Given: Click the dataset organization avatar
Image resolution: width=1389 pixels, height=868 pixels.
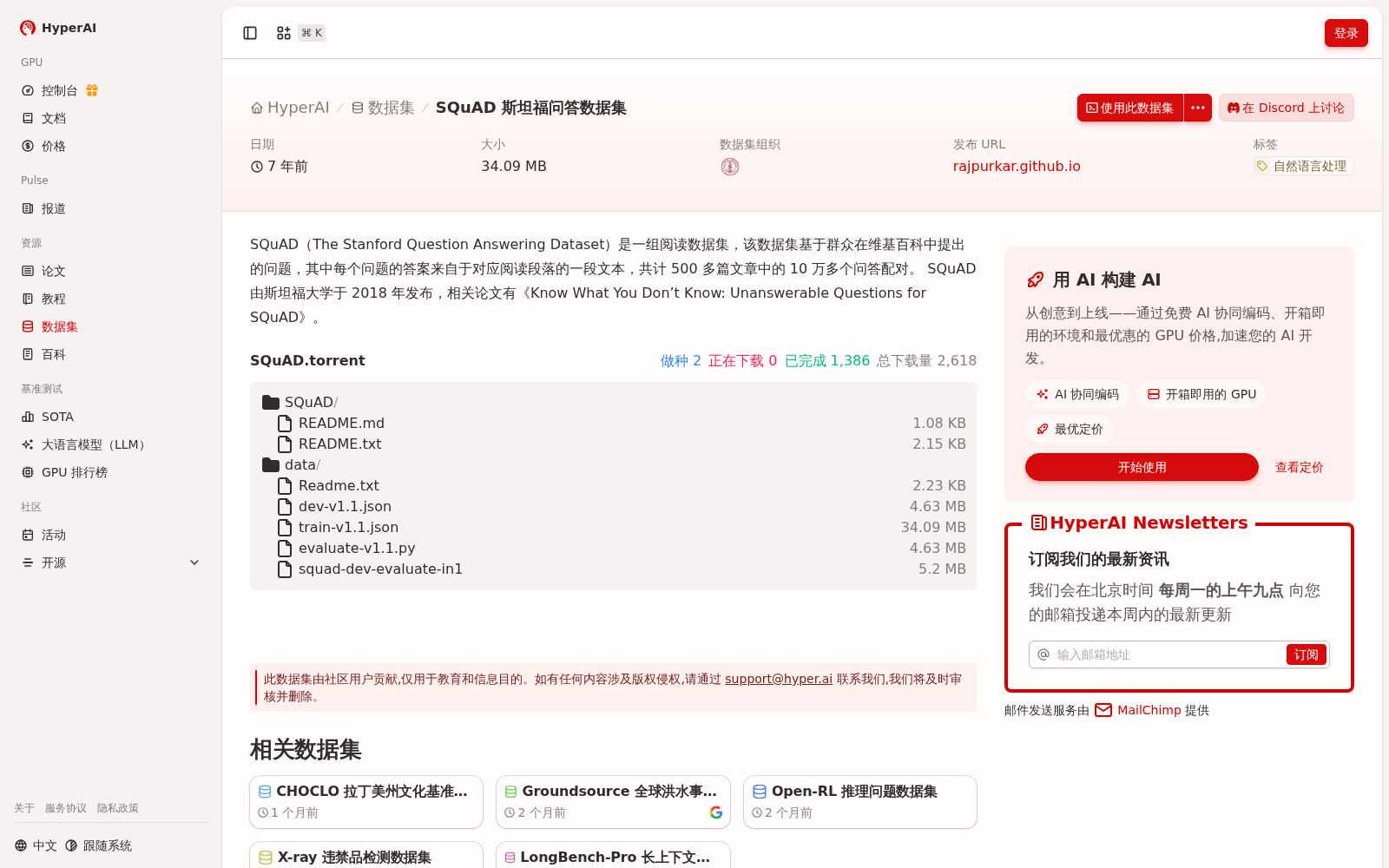Looking at the screenshot, I should (x=730, y=167).
